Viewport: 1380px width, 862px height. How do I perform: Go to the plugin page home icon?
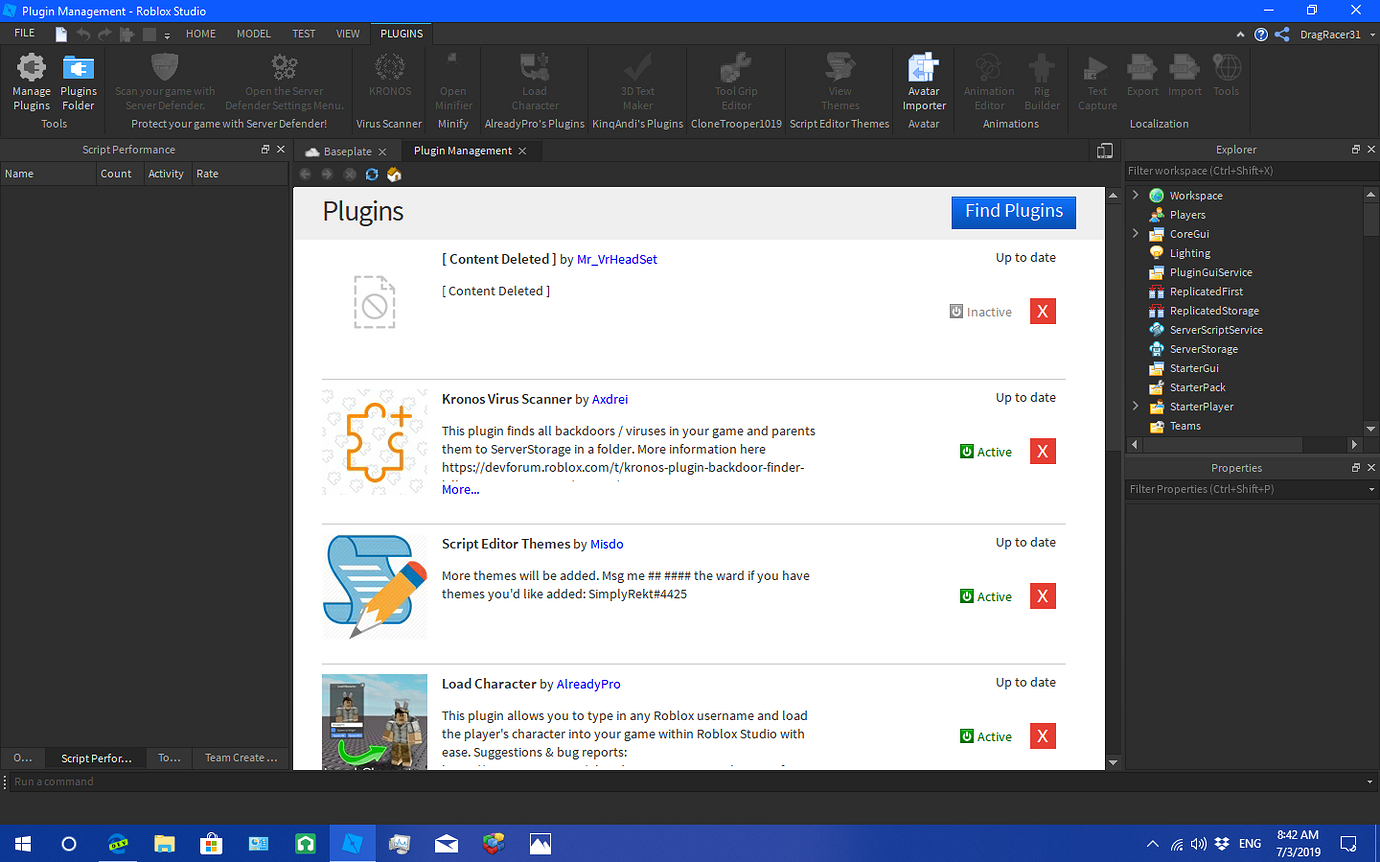click(394, 174)
